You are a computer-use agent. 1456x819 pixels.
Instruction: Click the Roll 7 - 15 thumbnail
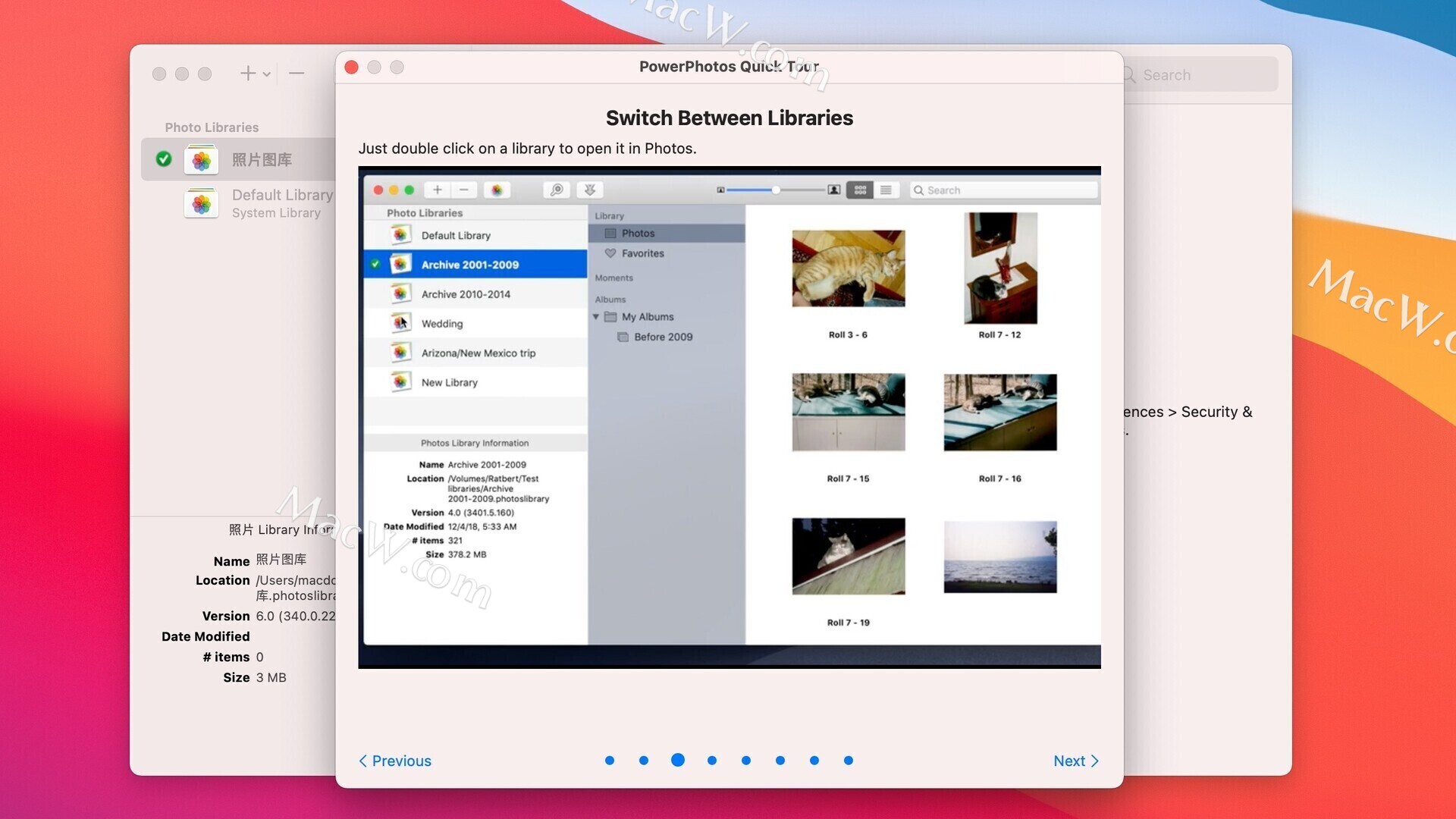pyautogui.click(x=849, y=412)
